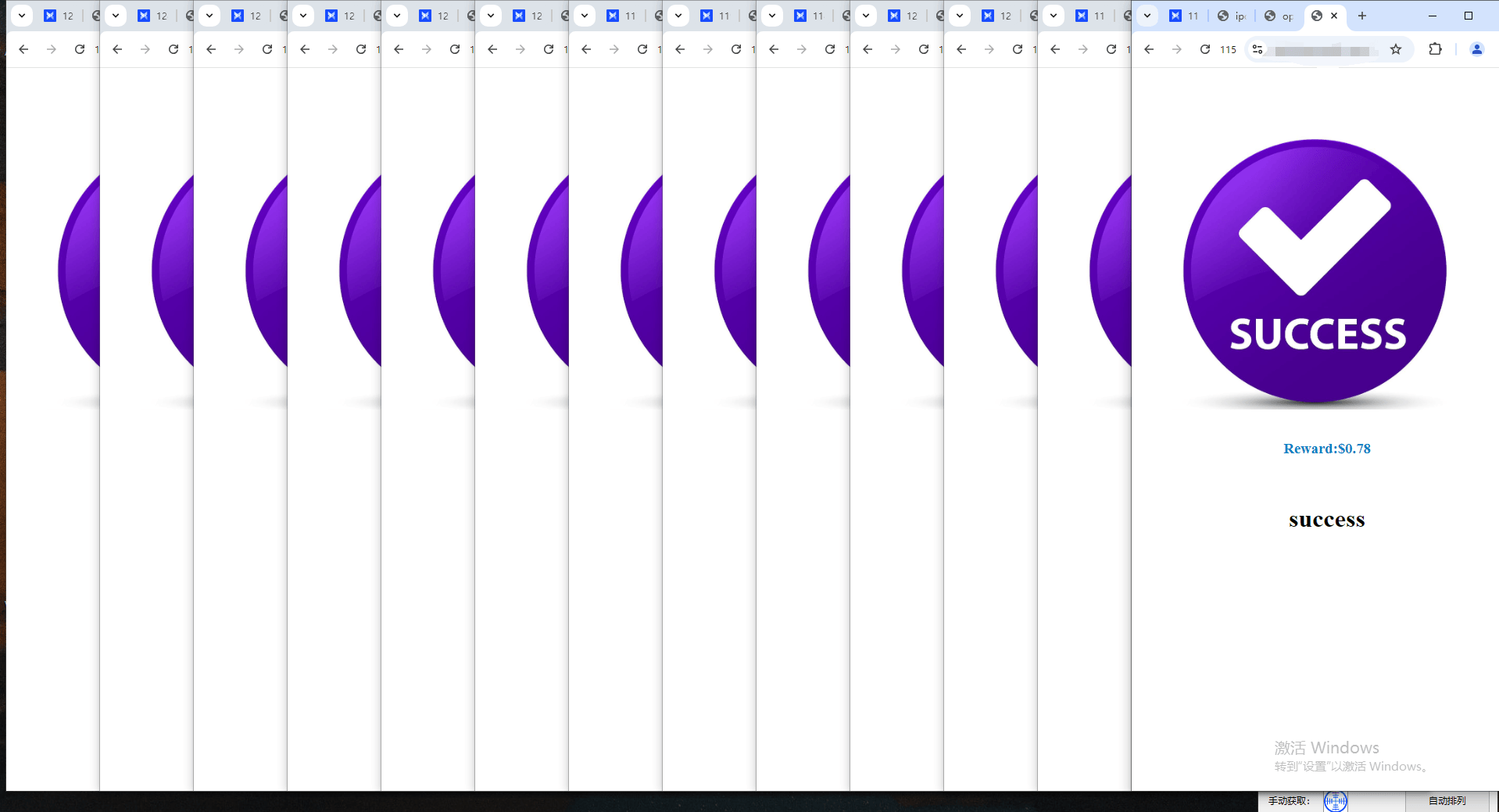Click forward arrow in front Success window
This screenshot has height=812, width=1499.
(x=1177, y=49)
